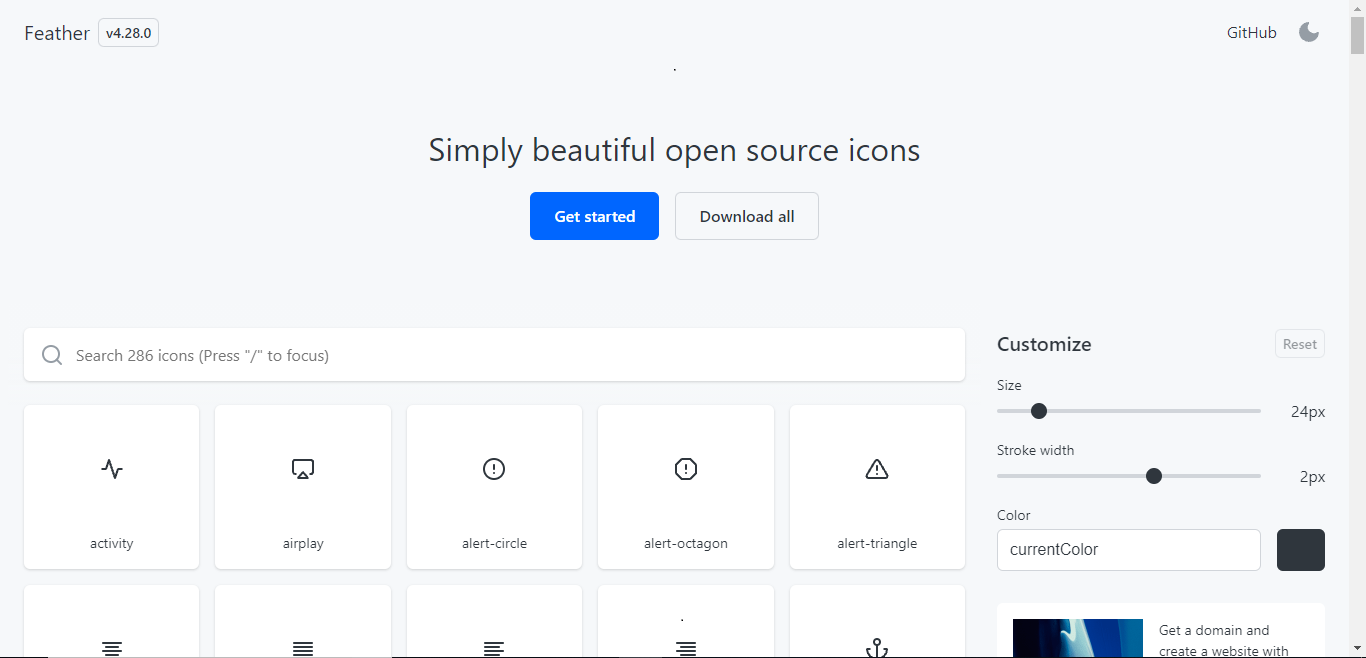
Task: Select the alert-circle icon
Action: coord(494,487)
